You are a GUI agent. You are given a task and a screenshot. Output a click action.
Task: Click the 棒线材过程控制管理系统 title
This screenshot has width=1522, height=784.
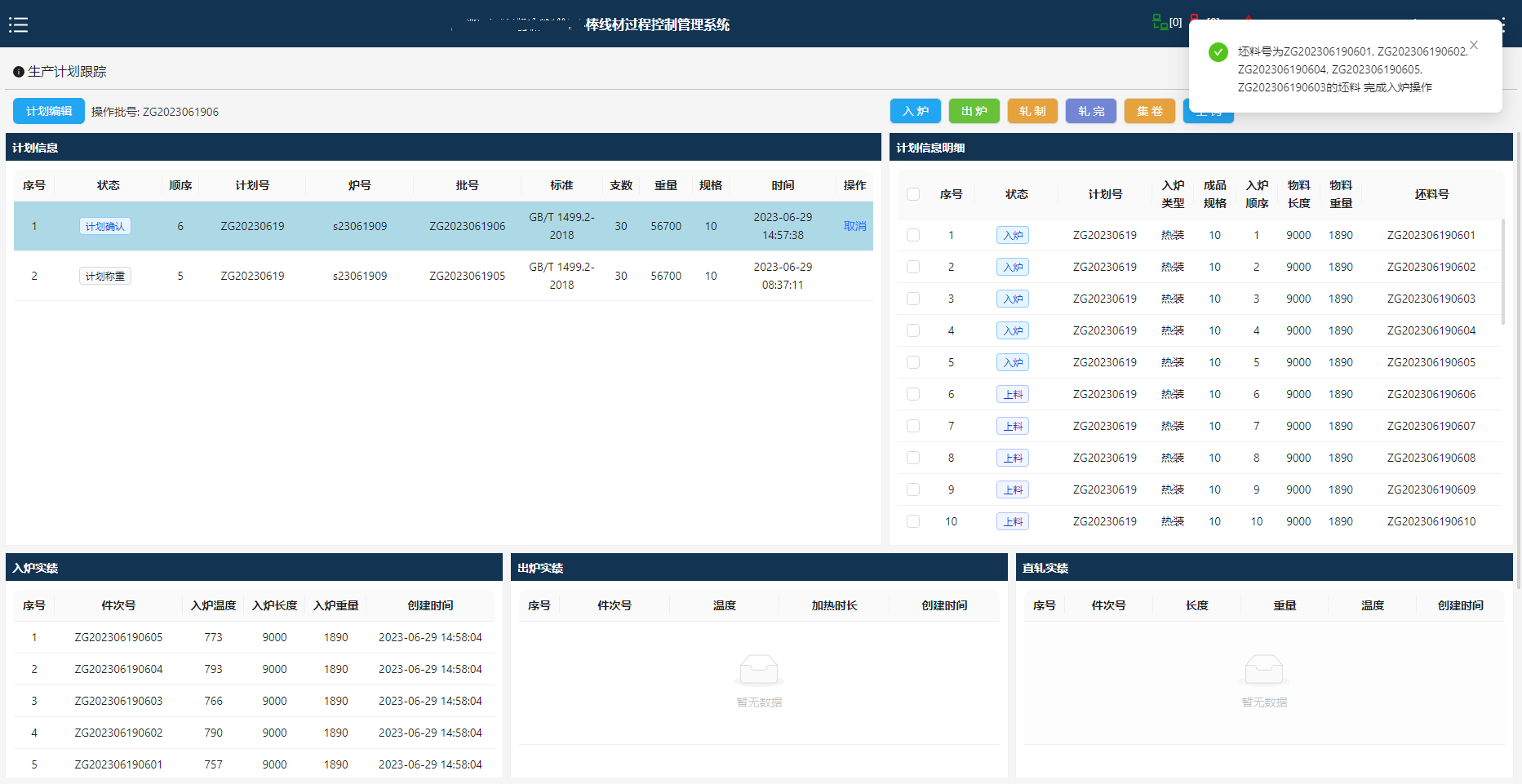pos(657,24)
